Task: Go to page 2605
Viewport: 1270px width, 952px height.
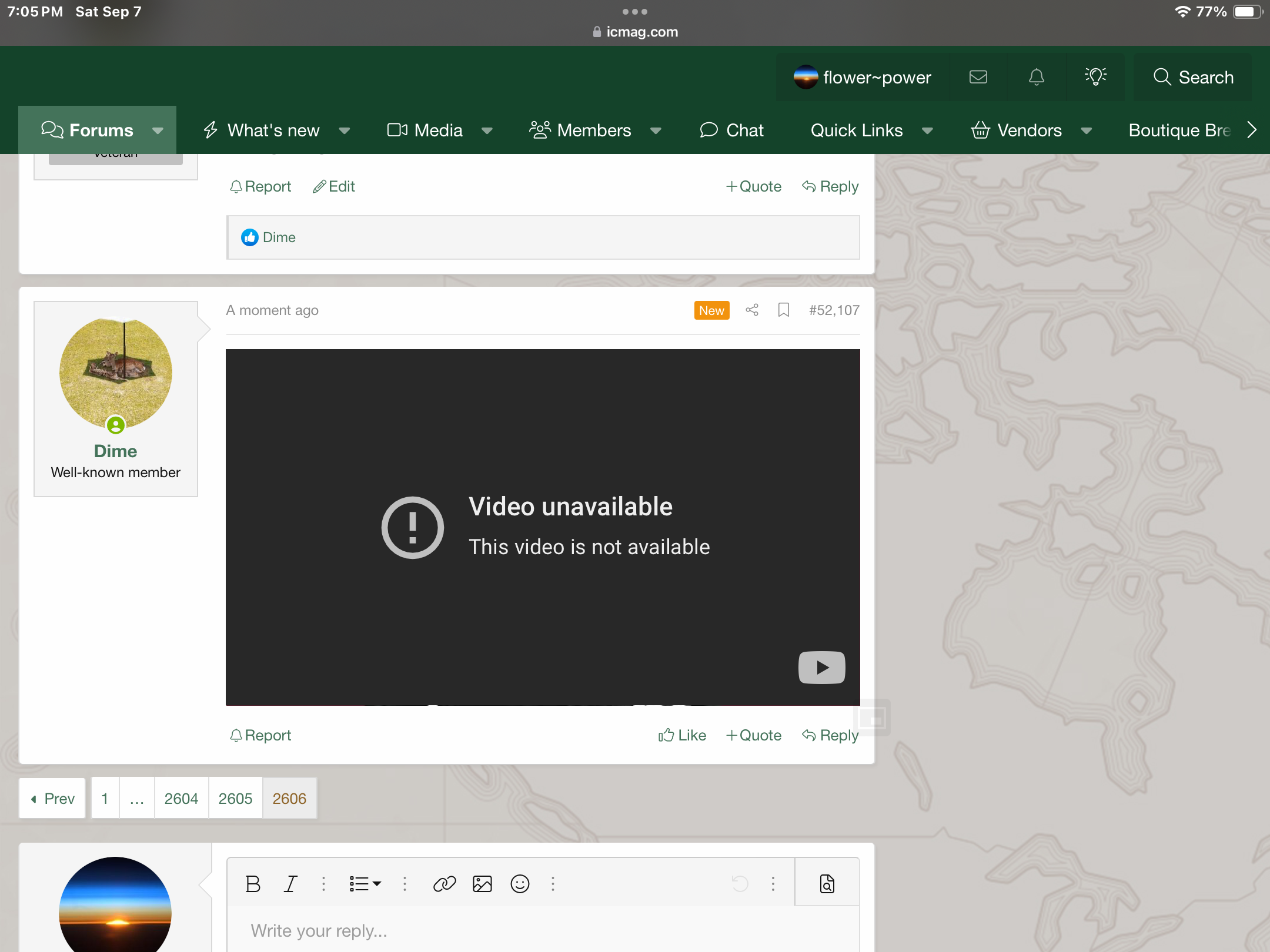Action: [235, 798]
